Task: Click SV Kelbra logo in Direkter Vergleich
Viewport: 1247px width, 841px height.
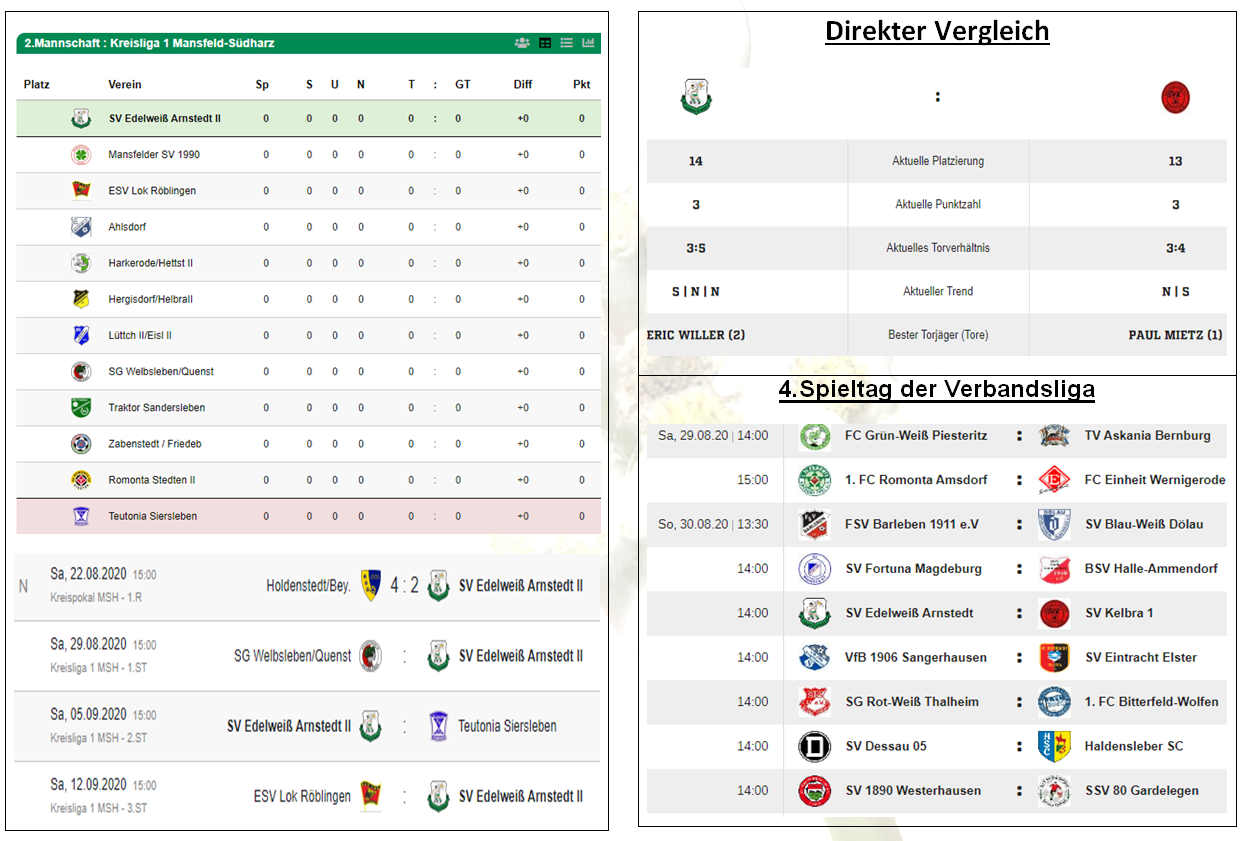Action: pyautogui.click(x=1175, y=97)
